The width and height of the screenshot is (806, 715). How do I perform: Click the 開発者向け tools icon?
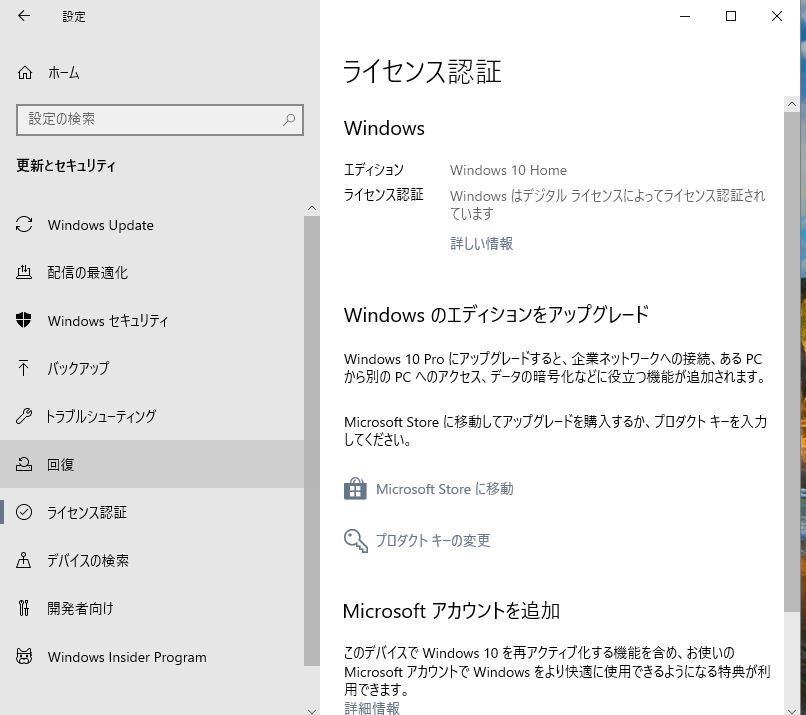[x=24, y=608]
